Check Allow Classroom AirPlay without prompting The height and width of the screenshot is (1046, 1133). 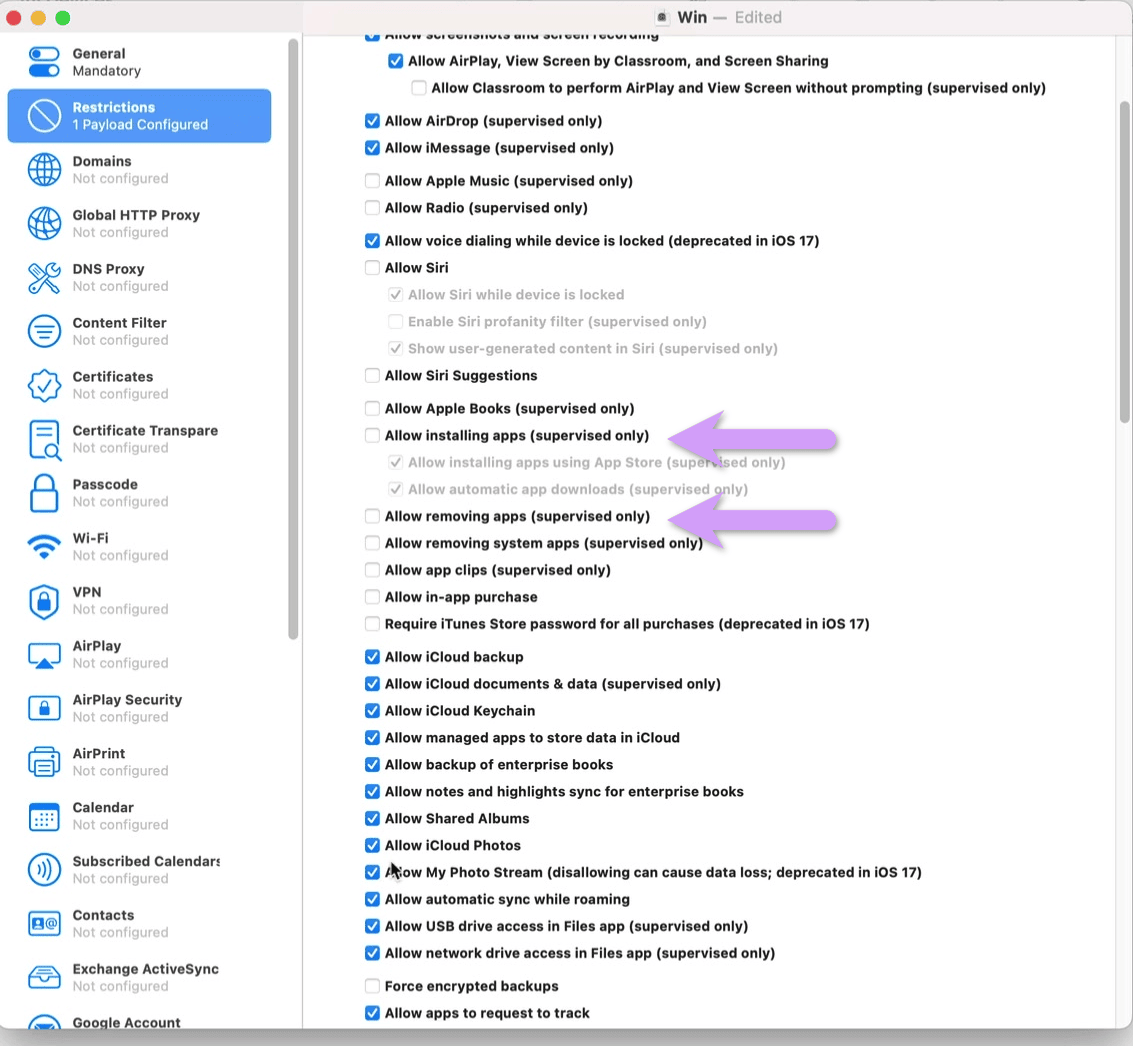tap(418, 88)
